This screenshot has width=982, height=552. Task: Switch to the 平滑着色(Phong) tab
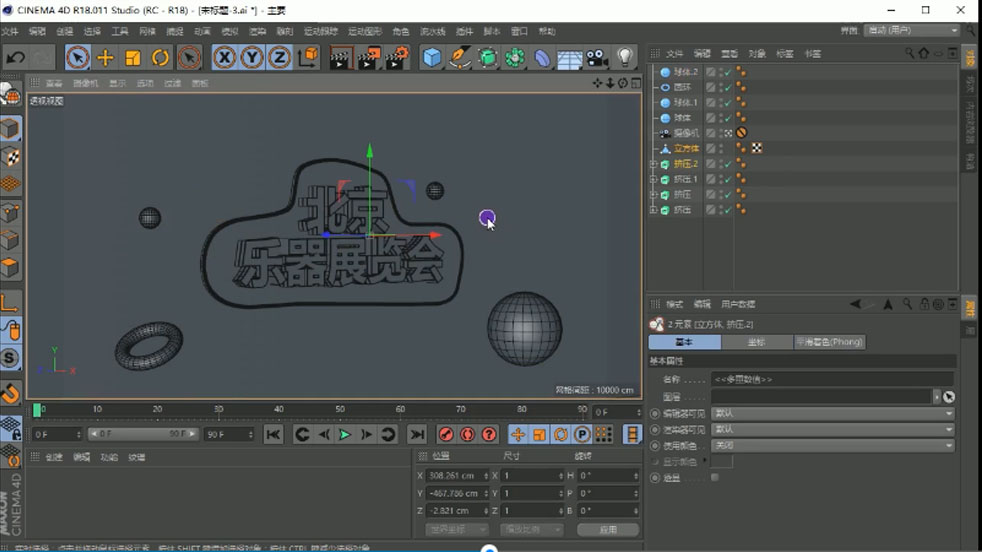pos(829,342)
